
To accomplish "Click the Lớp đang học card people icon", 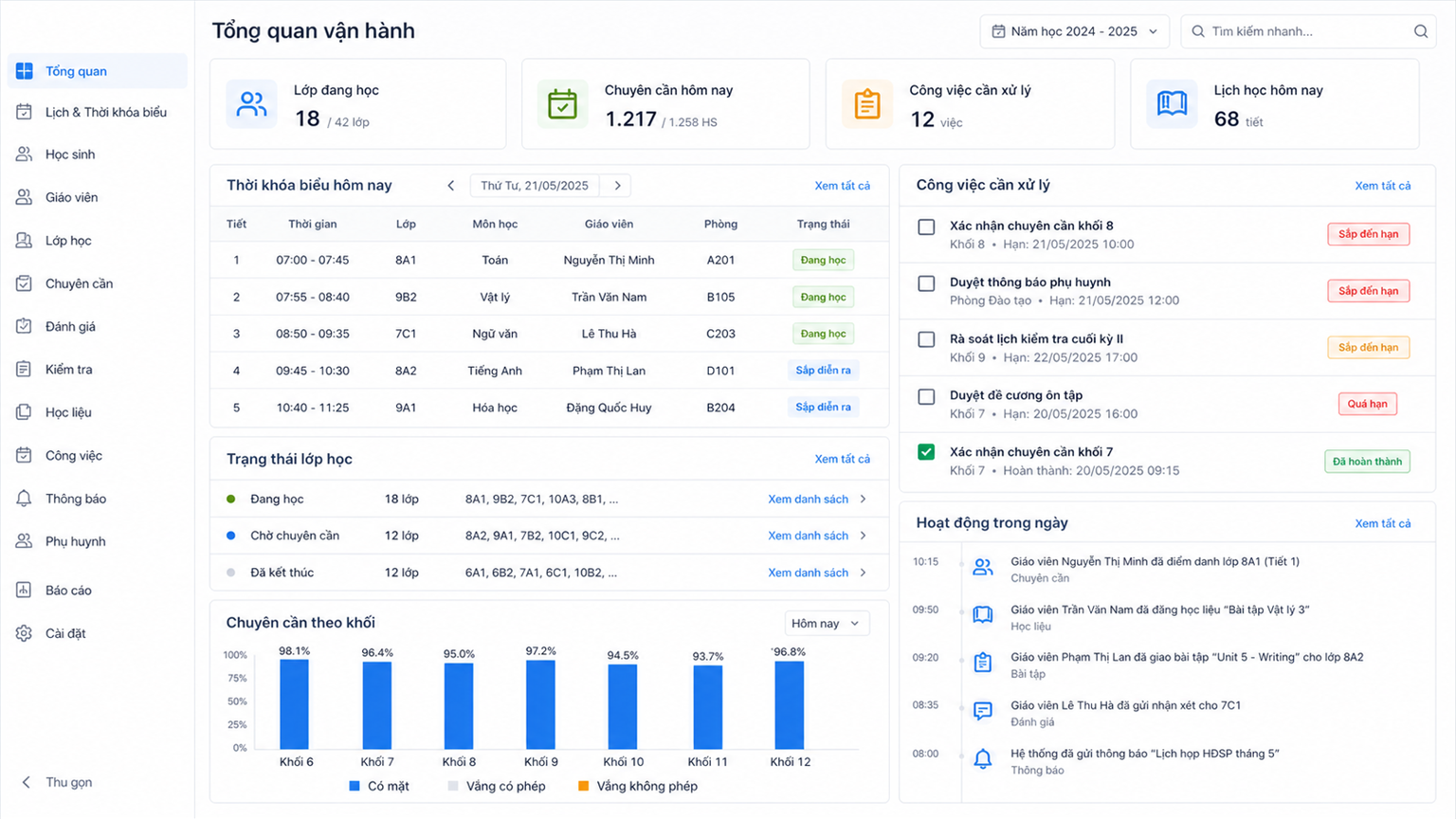I will (251, 103).
